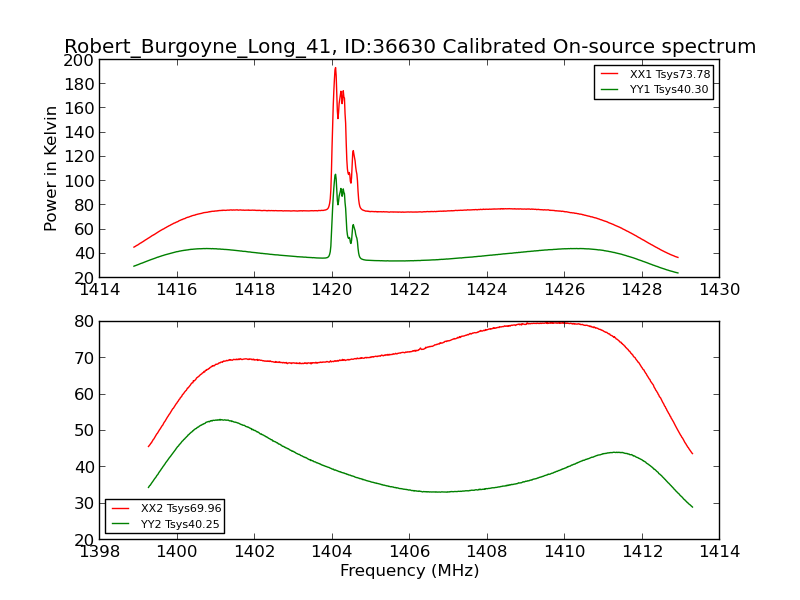Click the 160 y-axis tick label
This screenshot has height=600, width=800.
tap(79, 108)
